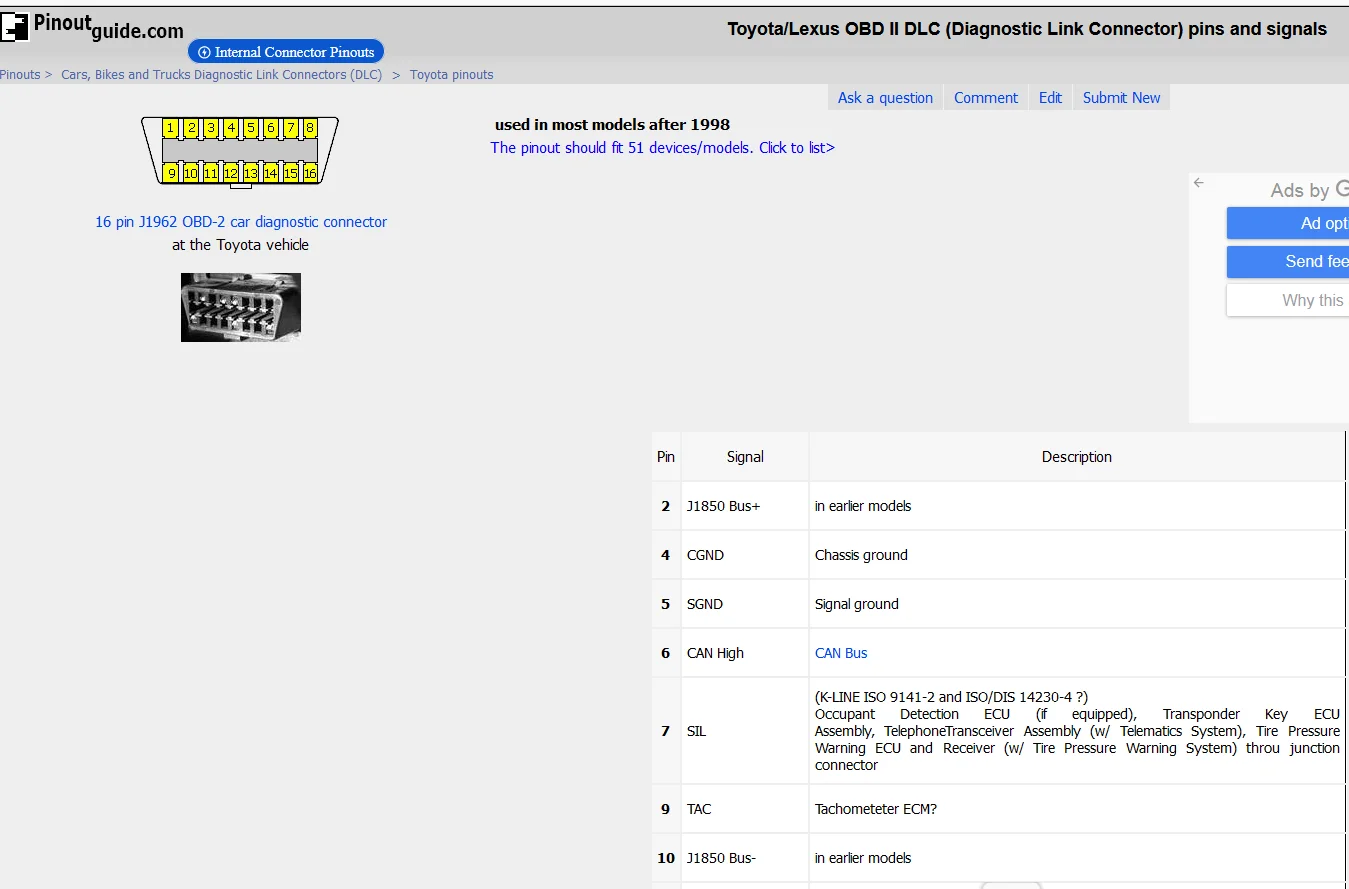Click 'Tachometeter ECM?' description cell
The width and height of the screenshot is (1349, 889).
1077,809
